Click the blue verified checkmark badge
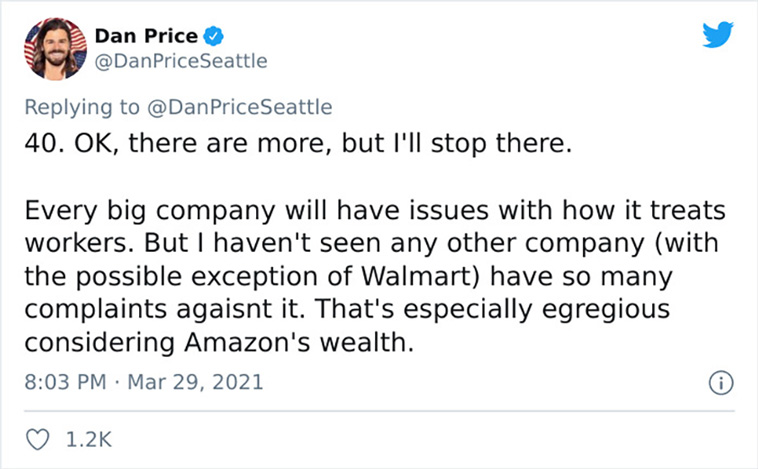758x469 pixels. coord(213,36)
